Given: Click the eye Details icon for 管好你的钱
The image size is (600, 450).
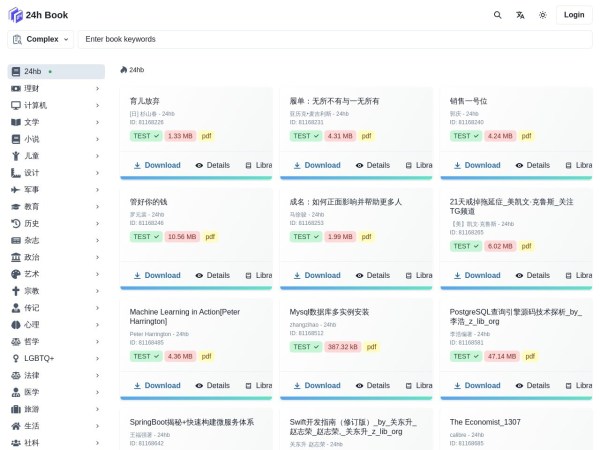Looking at the screenshot, I should 200,275.
